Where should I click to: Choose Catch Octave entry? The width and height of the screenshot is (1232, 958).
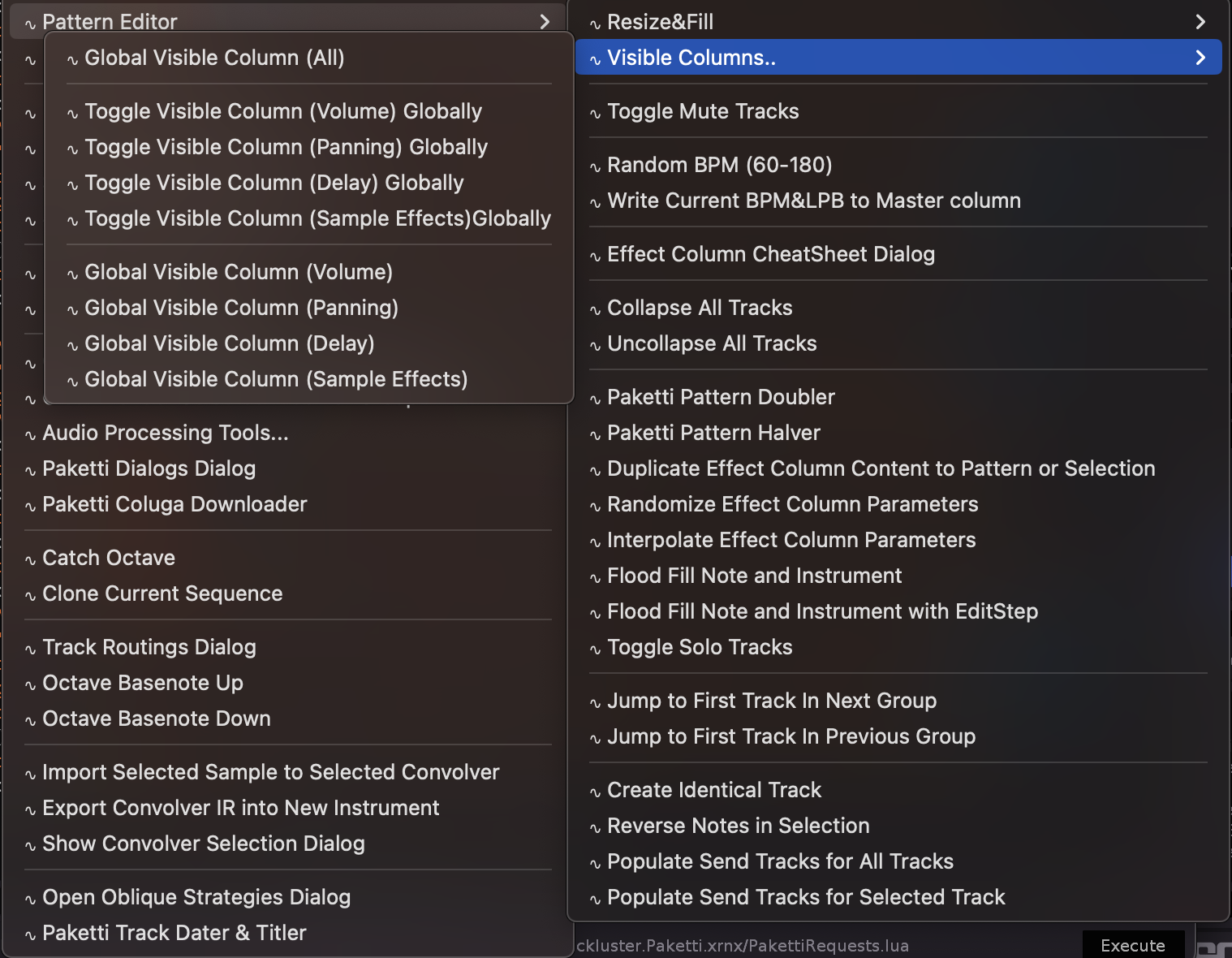pos(109,558)
